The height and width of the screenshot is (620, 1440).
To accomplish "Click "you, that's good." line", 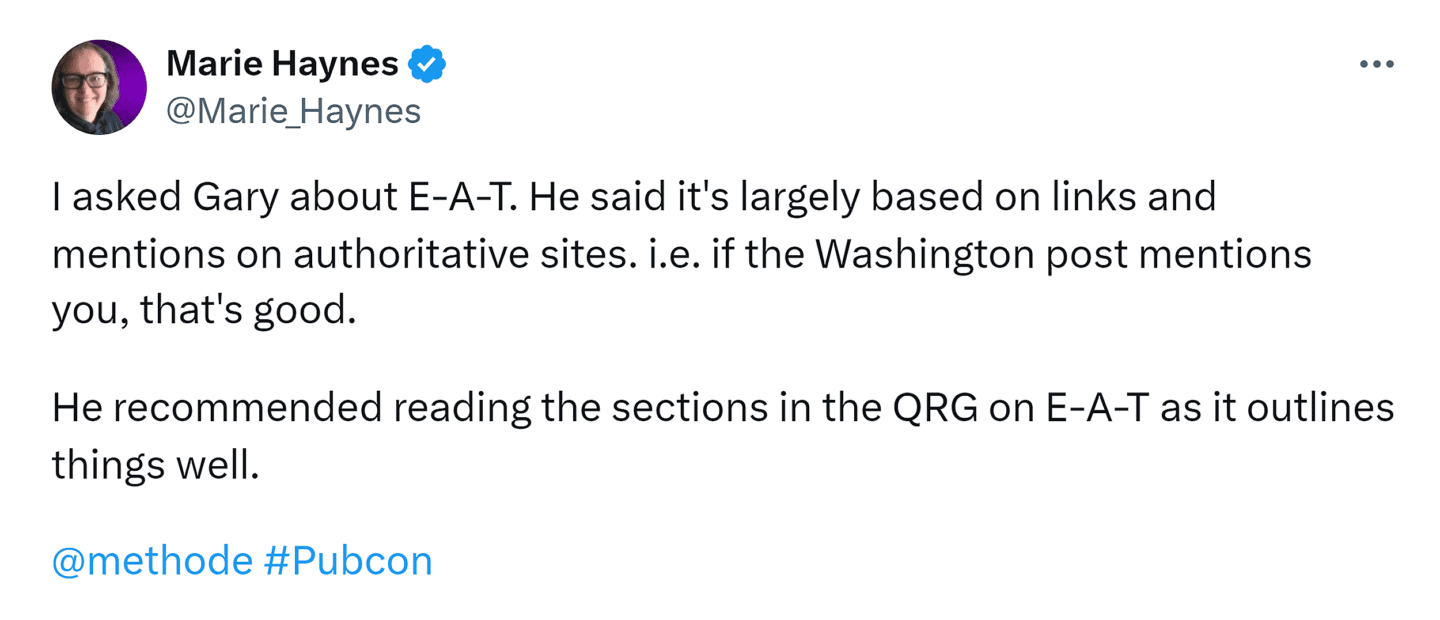I will pyautogui.click(x=204, y=311).
